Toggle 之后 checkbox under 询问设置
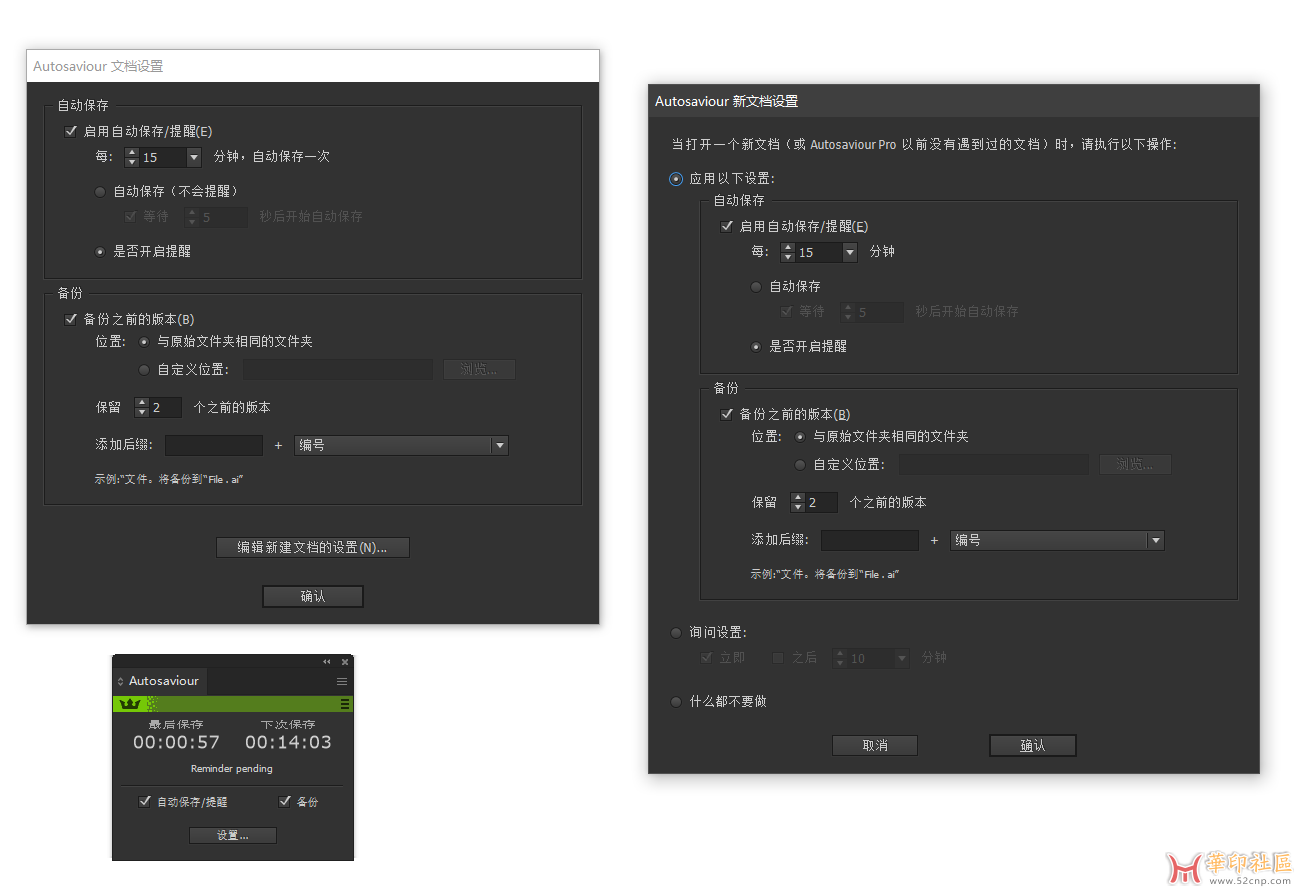 [778, 658]
